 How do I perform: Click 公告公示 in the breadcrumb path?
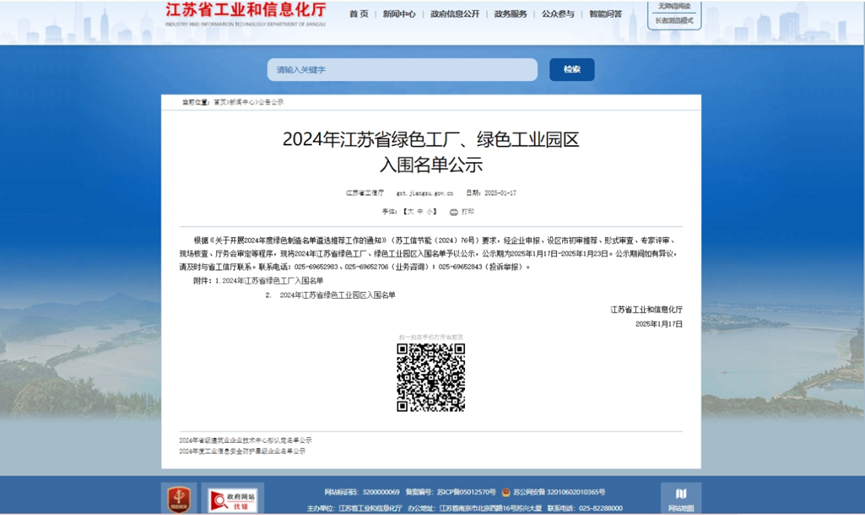271,102
